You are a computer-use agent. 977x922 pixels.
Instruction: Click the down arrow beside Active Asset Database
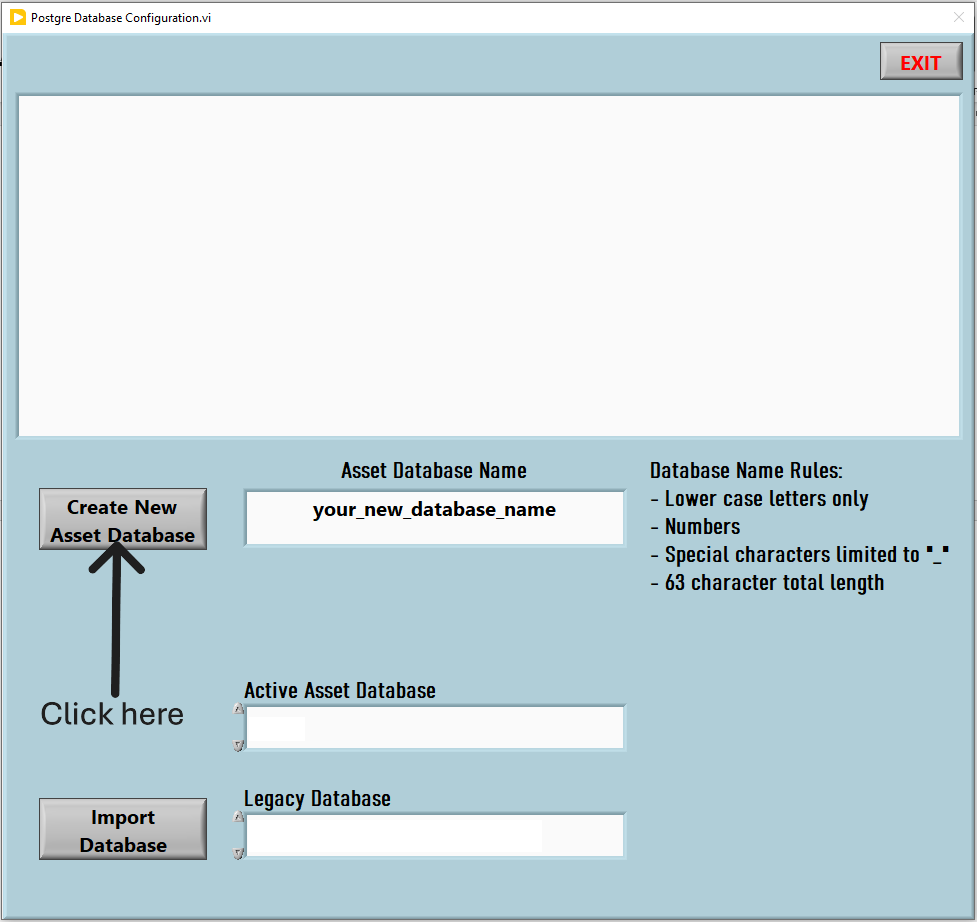pyautogui.click(x=238, y=746)
